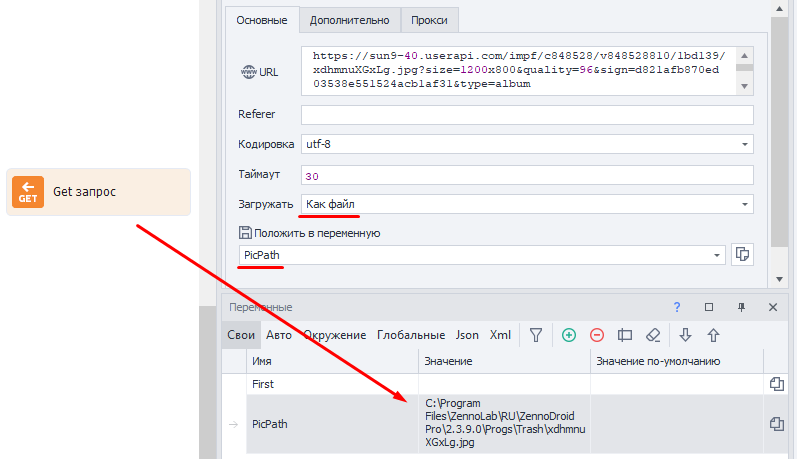Open the PicPath variable selection dropdown
This screenshot has height=459, width=797.
click(x=716, y=256)
